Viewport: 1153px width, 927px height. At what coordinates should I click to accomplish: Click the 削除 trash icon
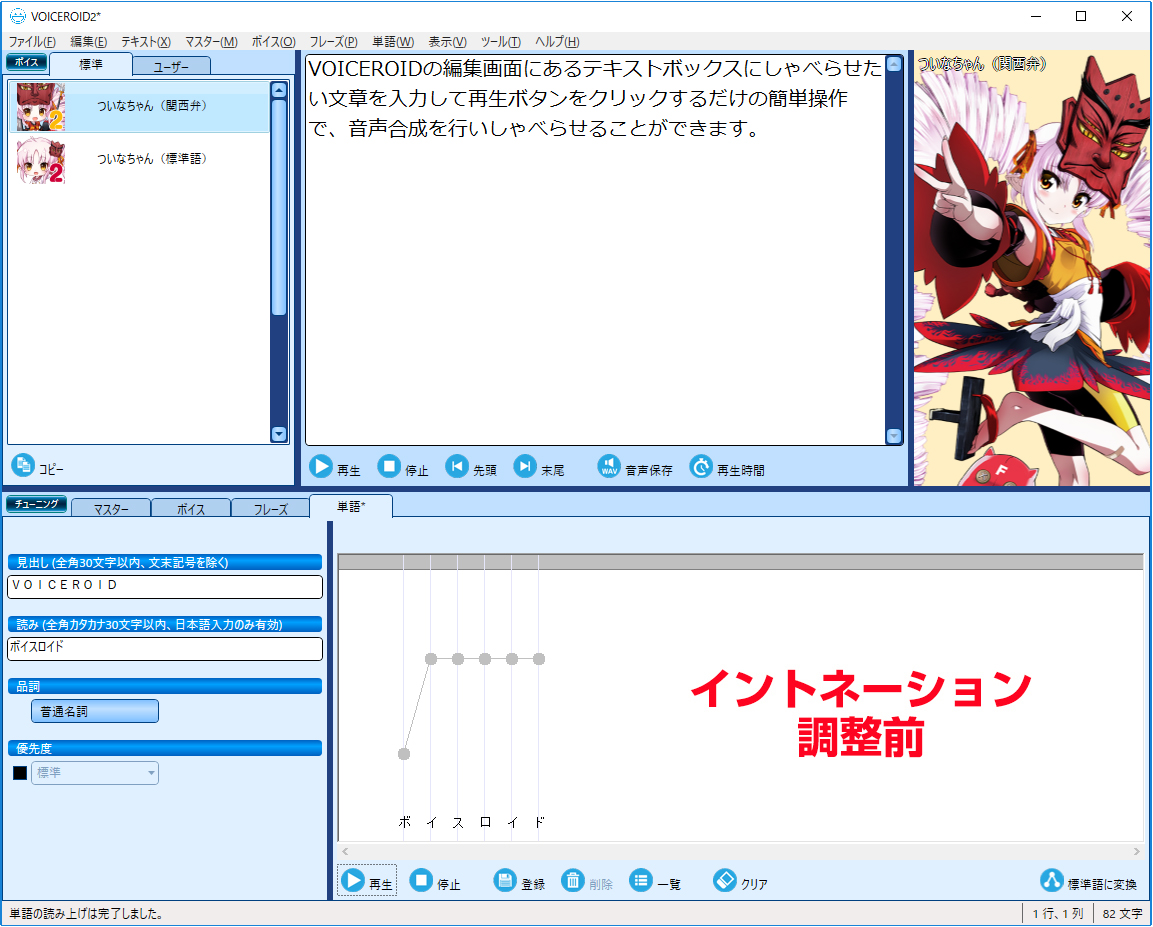pyautogui.click(x=573, y=880)
